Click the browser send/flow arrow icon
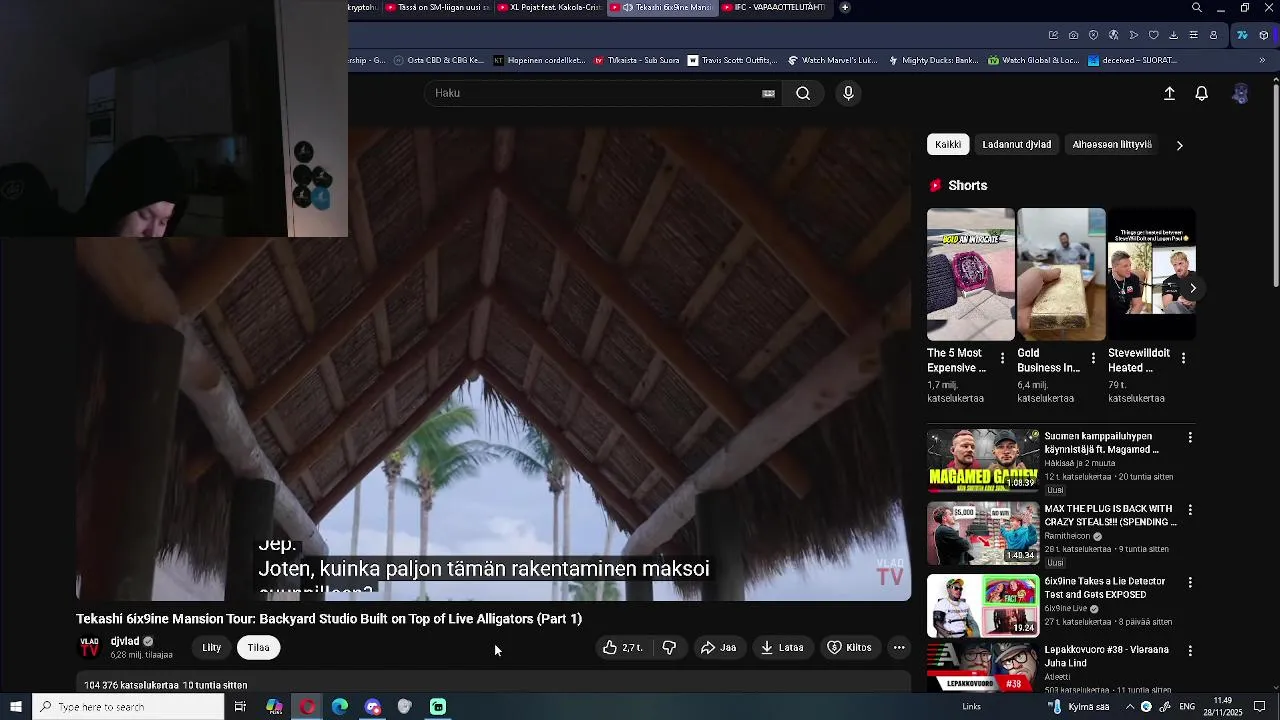 [1133, 35]
